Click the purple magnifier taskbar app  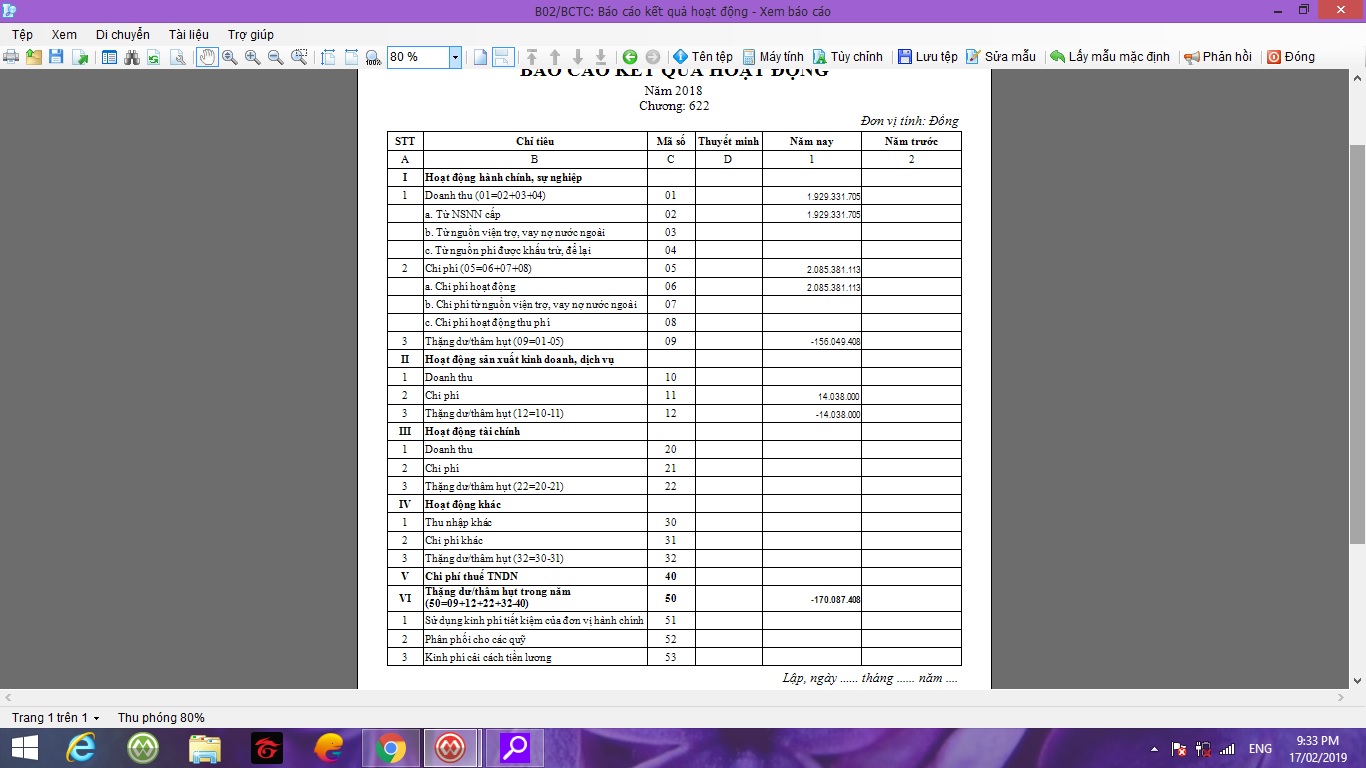pos(515,748)
